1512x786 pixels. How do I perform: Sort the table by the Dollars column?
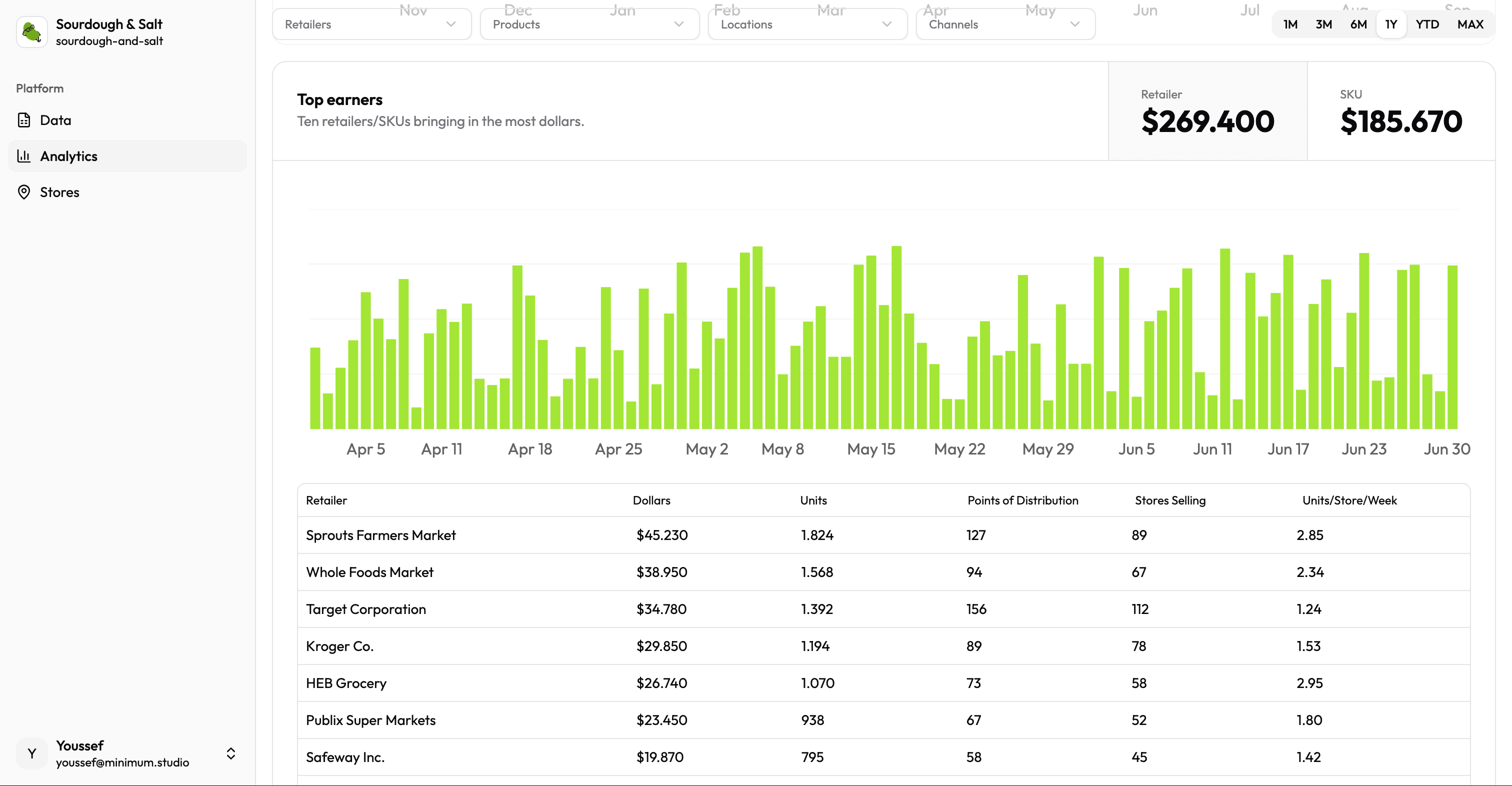point(652,500)
